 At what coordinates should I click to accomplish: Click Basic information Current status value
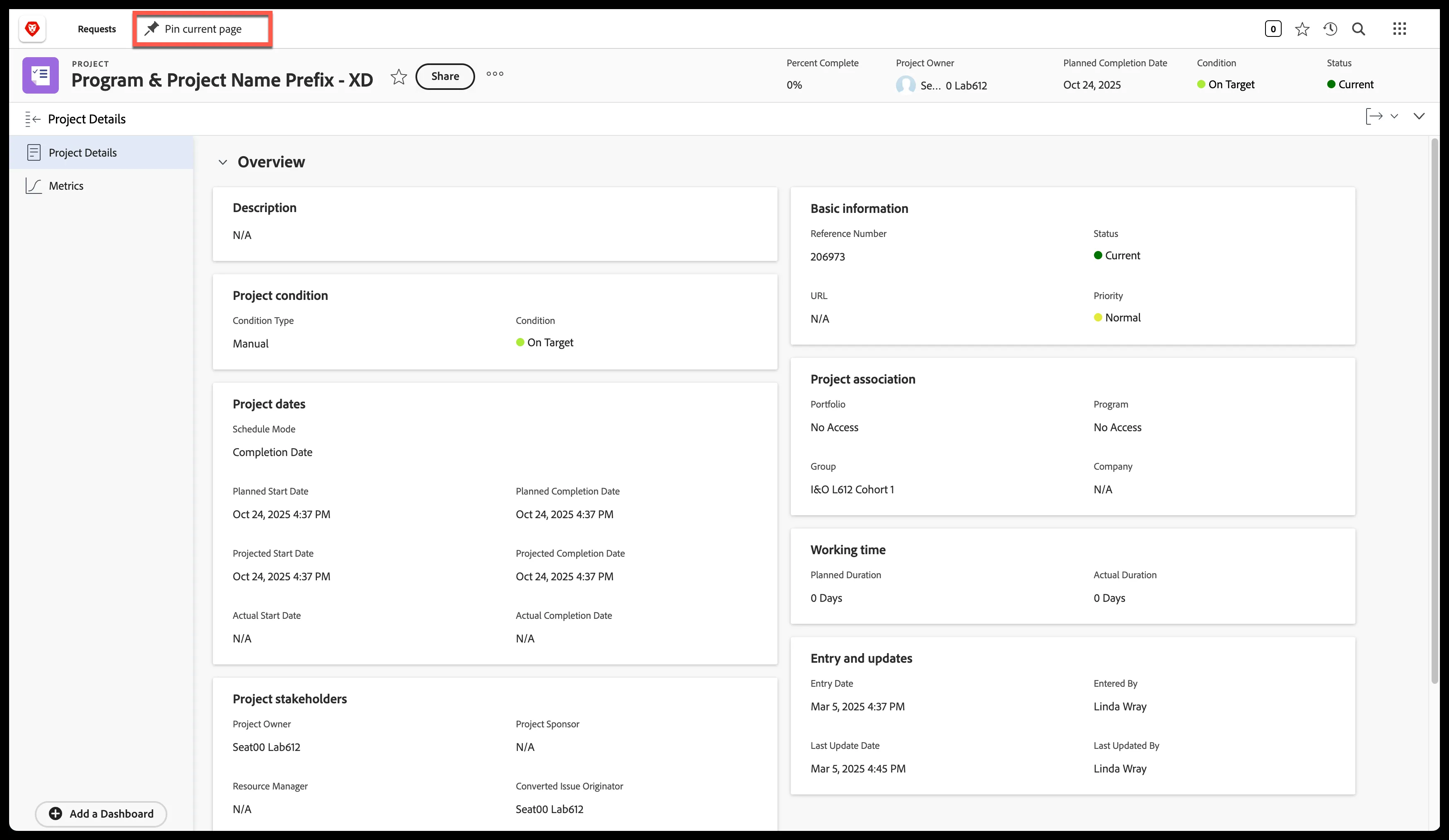(x=1117, y=255)
